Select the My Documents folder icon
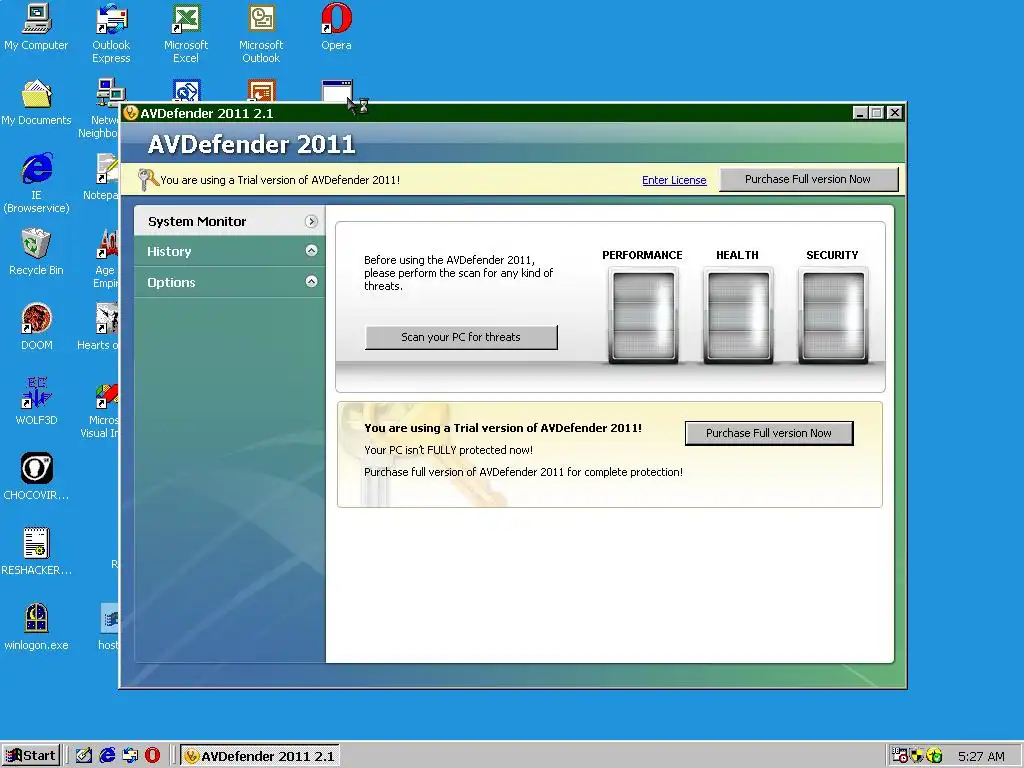1024x768 pixels. [36, 101]
